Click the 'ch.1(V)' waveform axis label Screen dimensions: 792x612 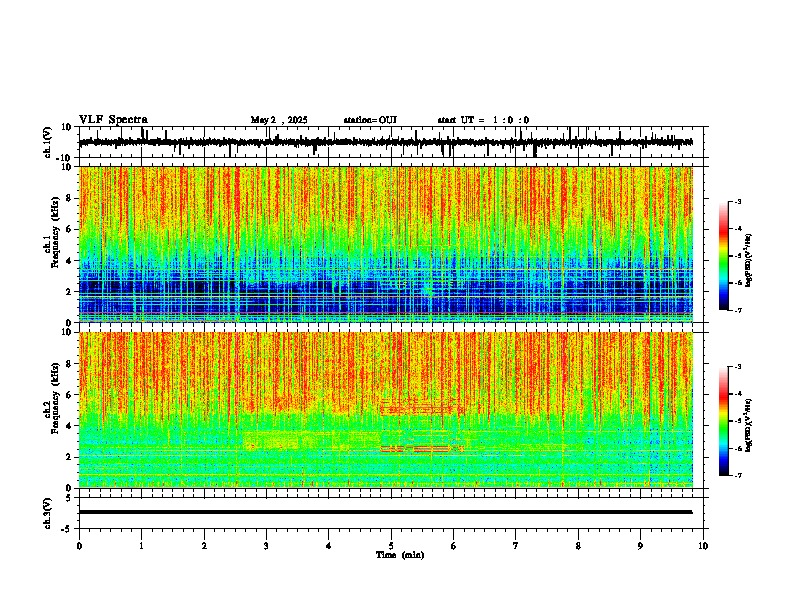[x=48, y=142]
